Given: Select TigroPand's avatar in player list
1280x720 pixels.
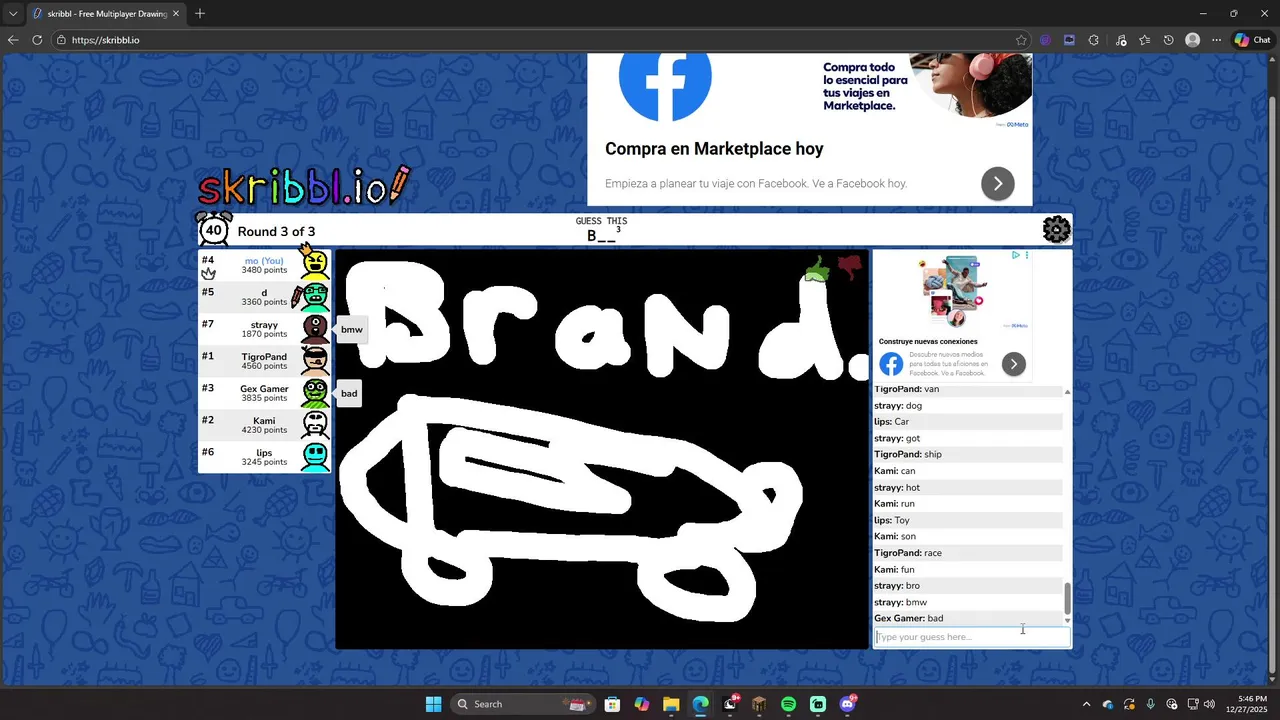Looking at the screenshot, I should tap(315, 360).
